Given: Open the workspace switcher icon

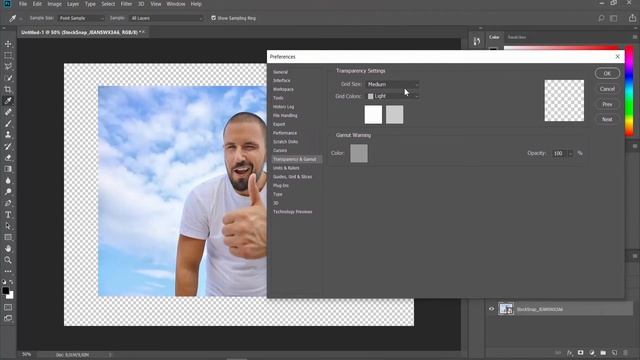Looking at the screenshot, I should click(x=613, y=18).
